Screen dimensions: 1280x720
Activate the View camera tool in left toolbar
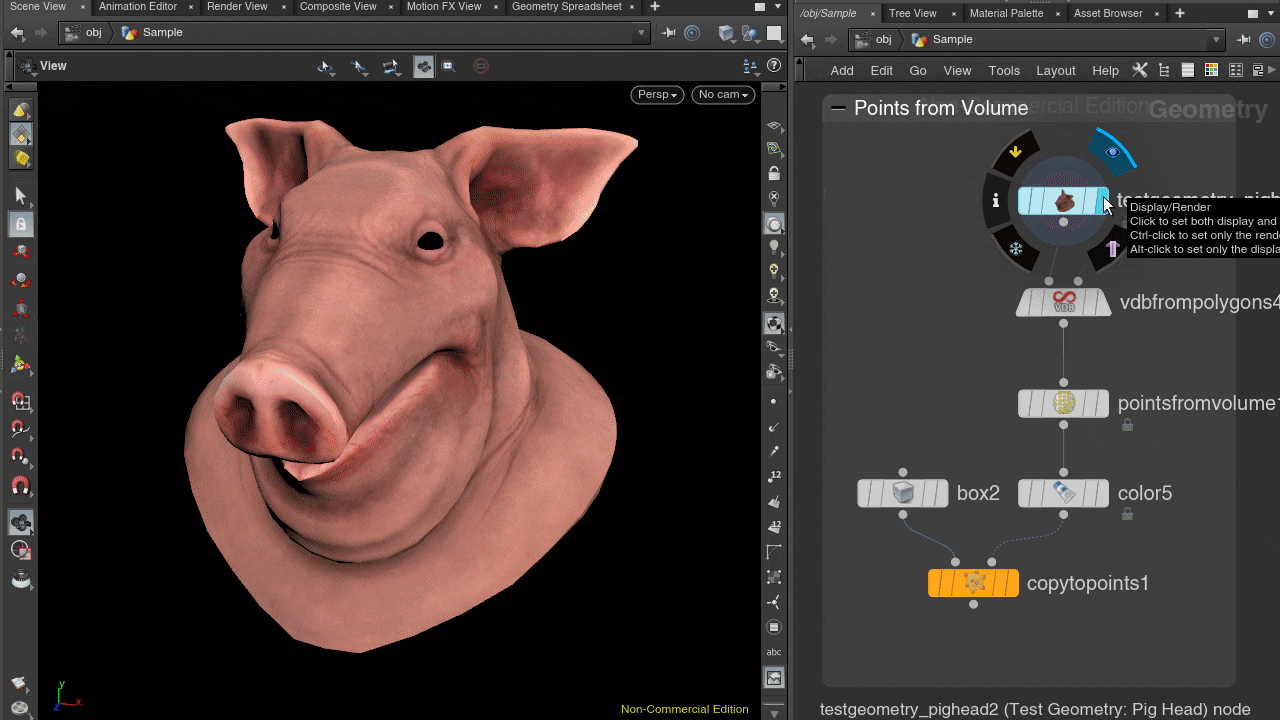[20, 521]
